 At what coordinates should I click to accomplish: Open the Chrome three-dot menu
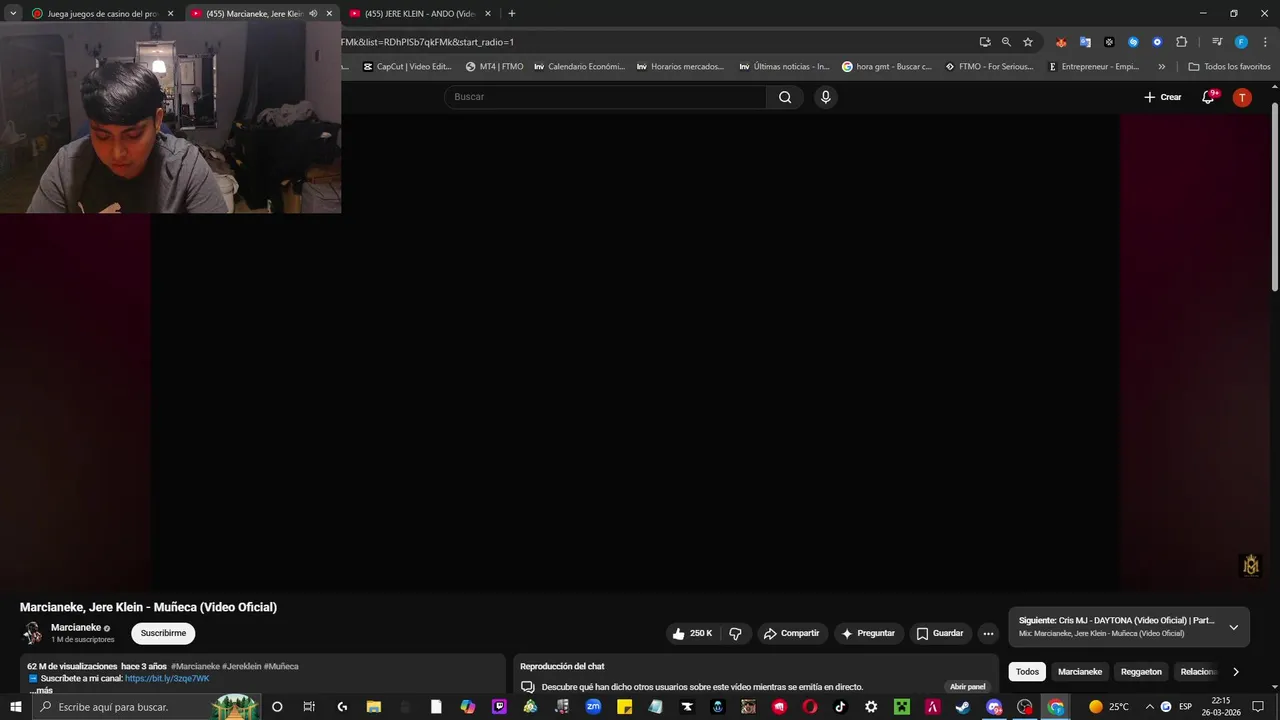(1265, 42)
